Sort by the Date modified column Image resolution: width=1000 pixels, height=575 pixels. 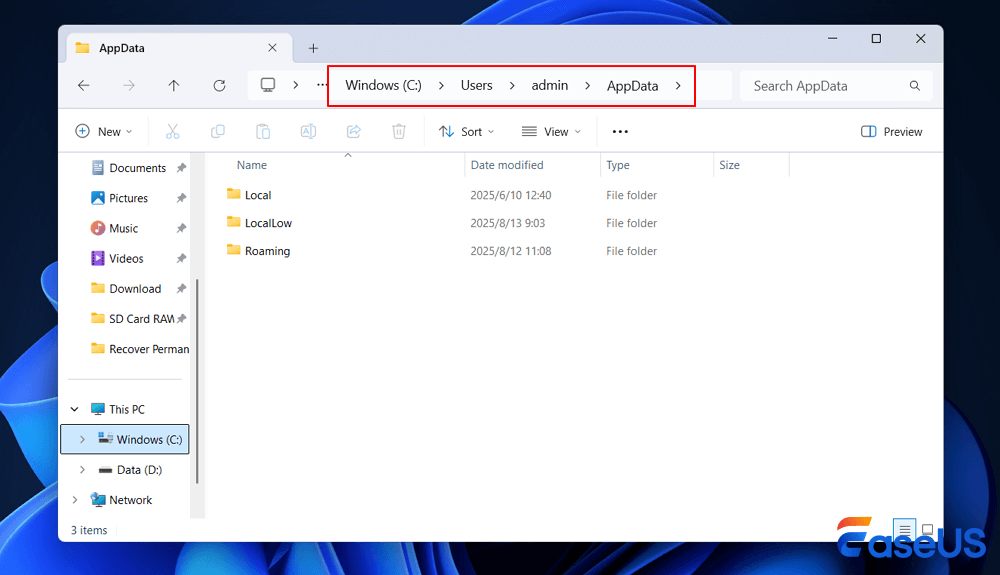(507, 165)
